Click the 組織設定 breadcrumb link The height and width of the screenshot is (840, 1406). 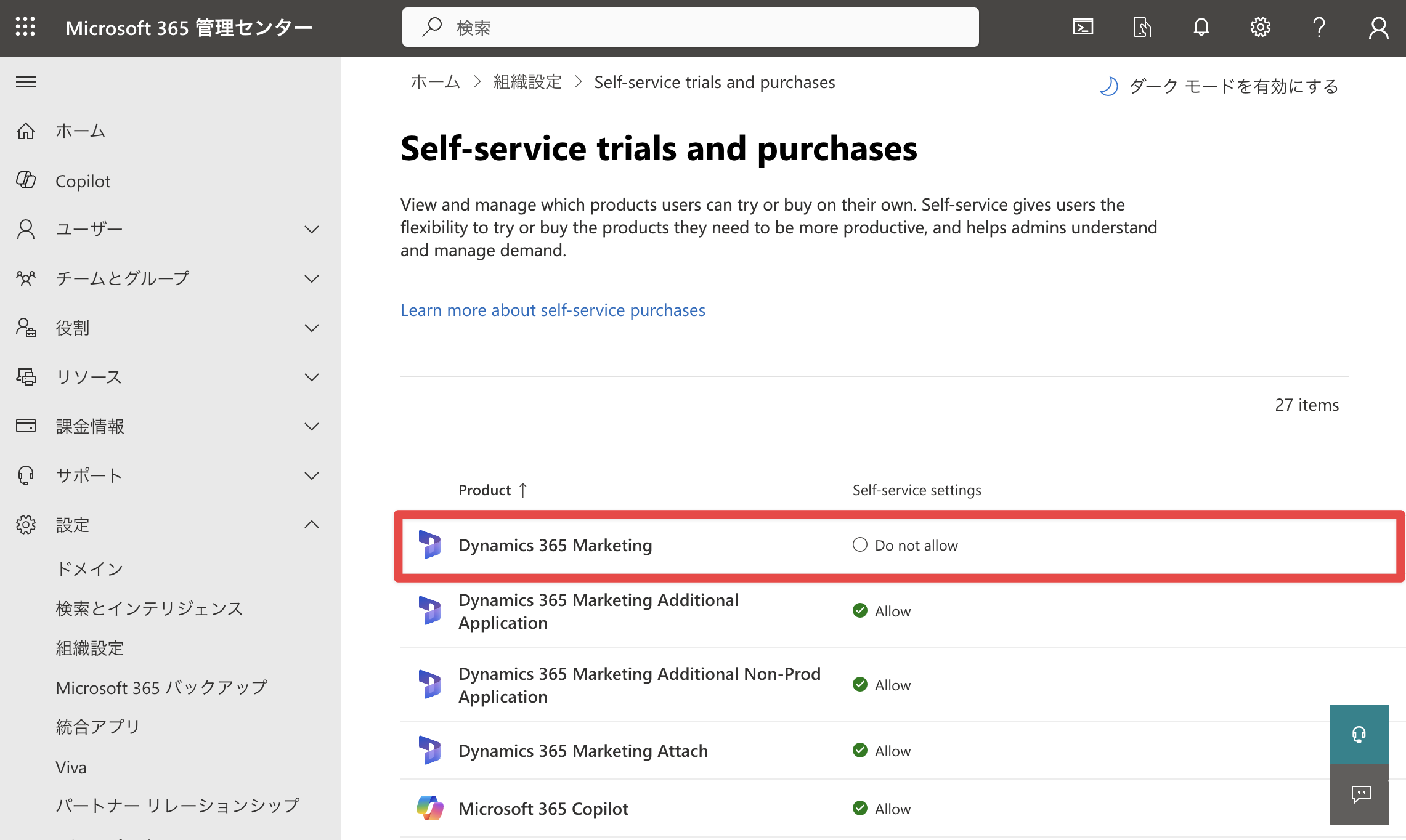pos(527,82)
